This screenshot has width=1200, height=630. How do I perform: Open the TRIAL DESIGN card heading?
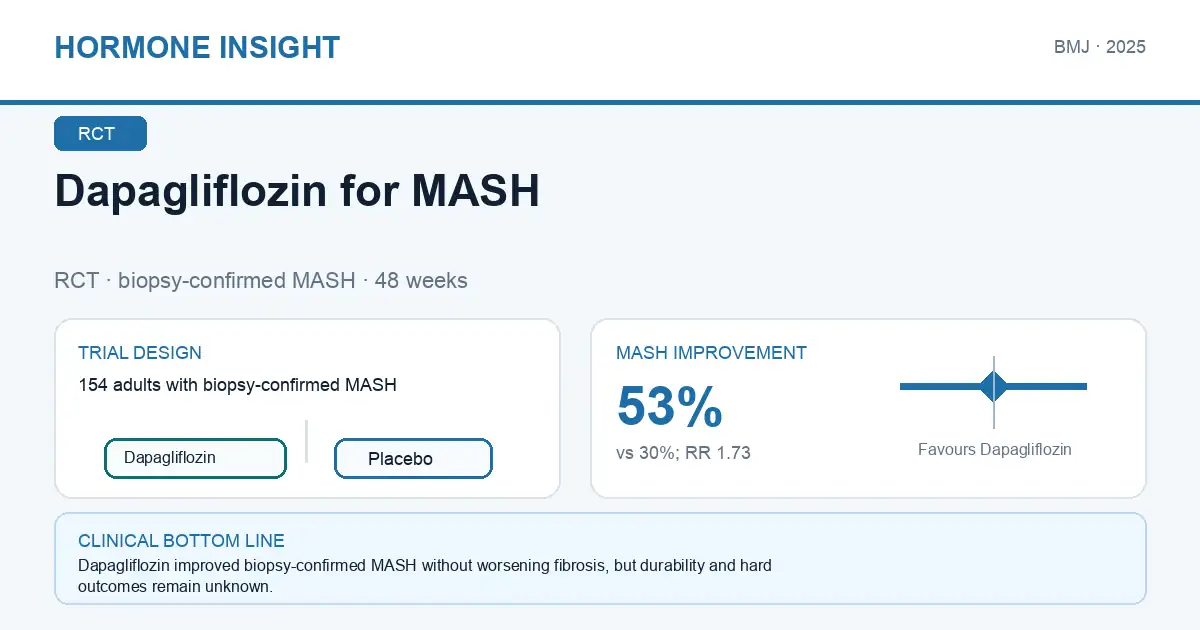pyautogui.click(x=140, y=353)
